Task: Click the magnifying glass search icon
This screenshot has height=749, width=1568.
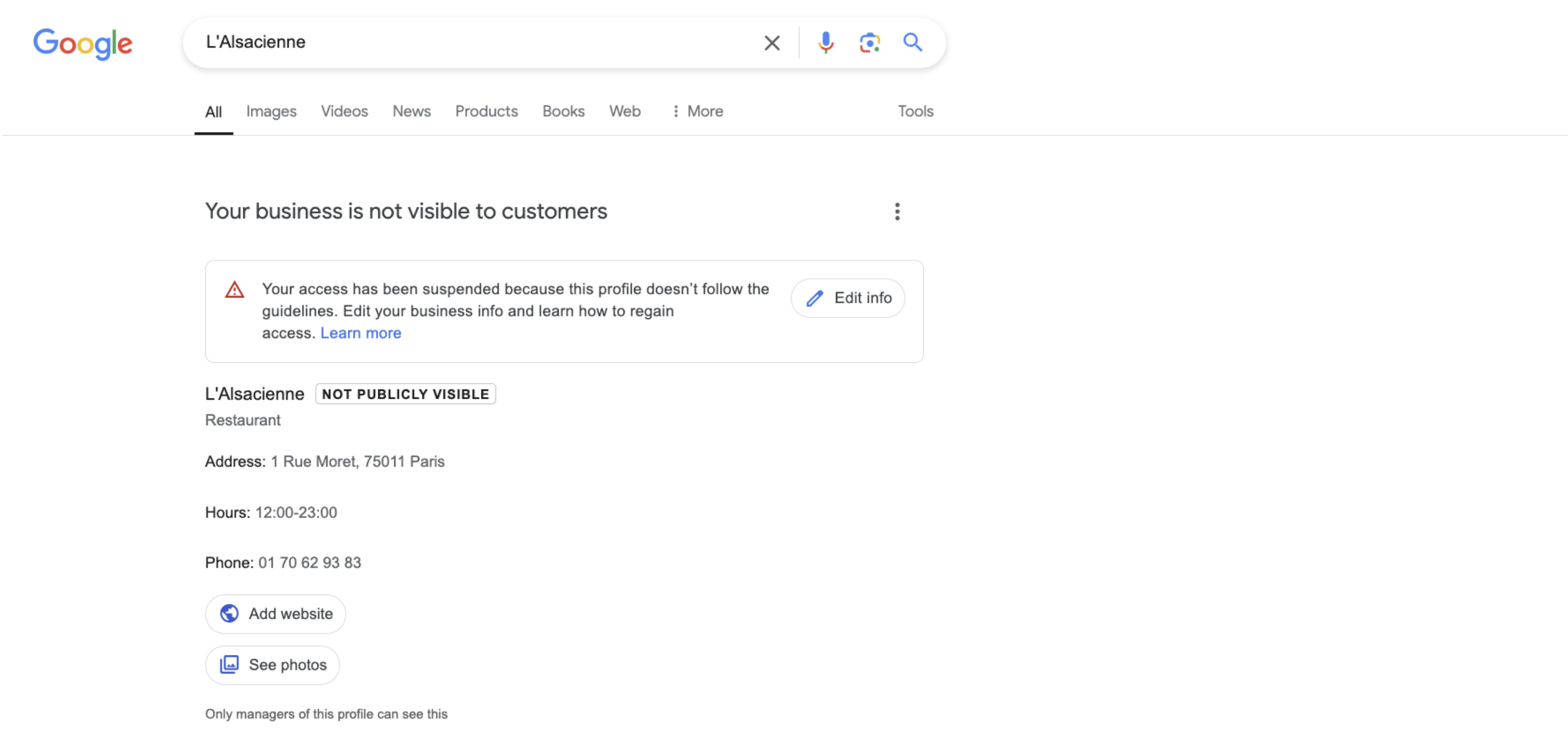Action: (912, 43)
